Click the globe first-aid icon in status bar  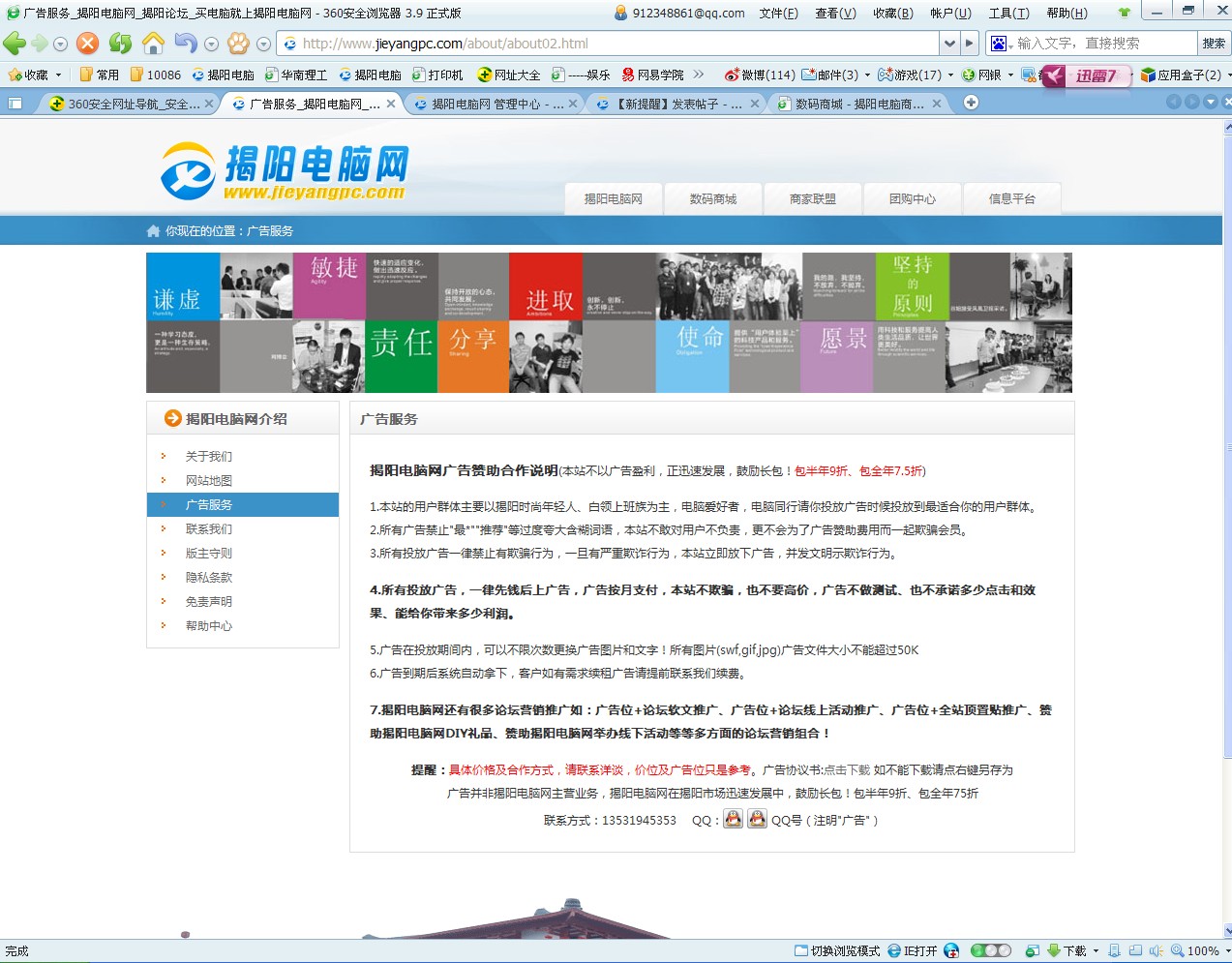pyautogui.click(x=951, y=951)
